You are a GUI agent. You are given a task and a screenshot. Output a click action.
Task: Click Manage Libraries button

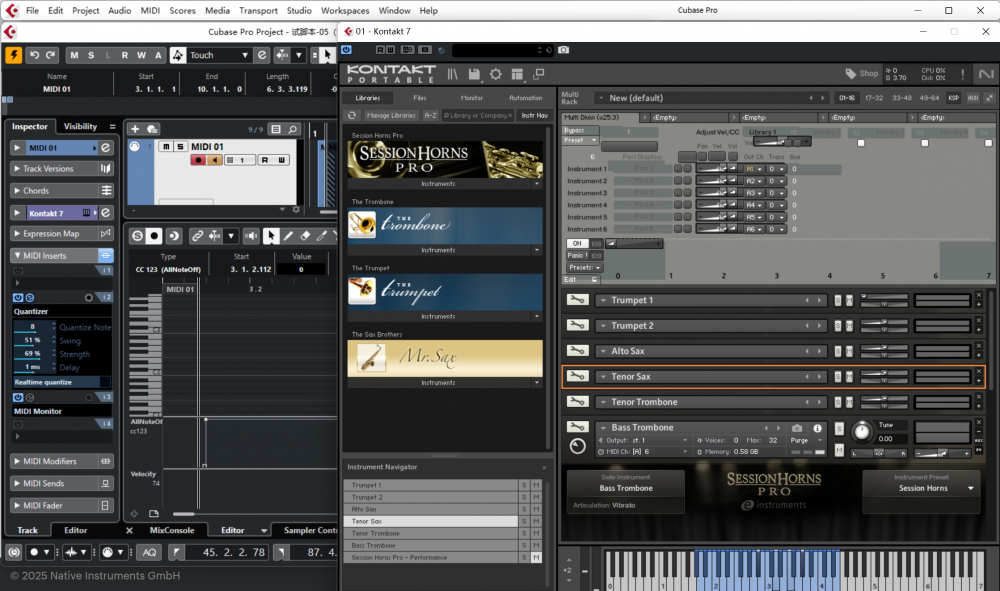[392, 115]
